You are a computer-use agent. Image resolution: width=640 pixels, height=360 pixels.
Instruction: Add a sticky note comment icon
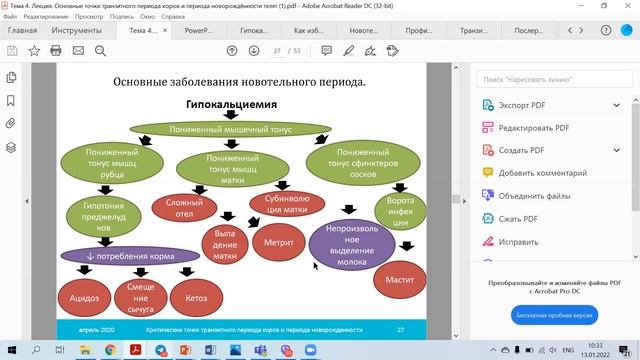pos(327,51)
